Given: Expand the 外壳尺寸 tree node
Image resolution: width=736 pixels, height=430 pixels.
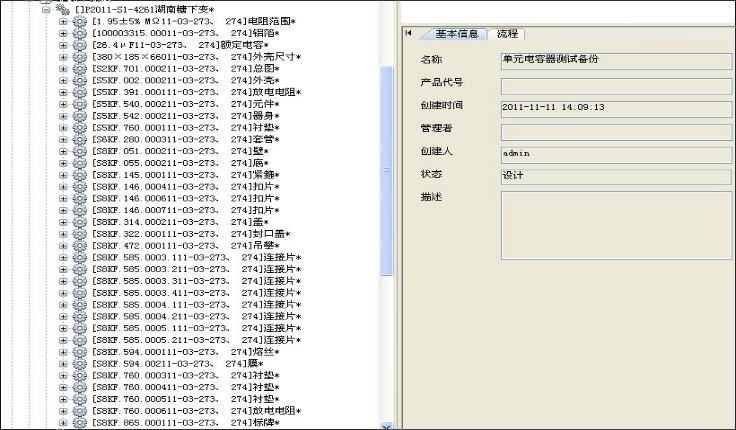Looking at the screenshot, I should [65, 57].
